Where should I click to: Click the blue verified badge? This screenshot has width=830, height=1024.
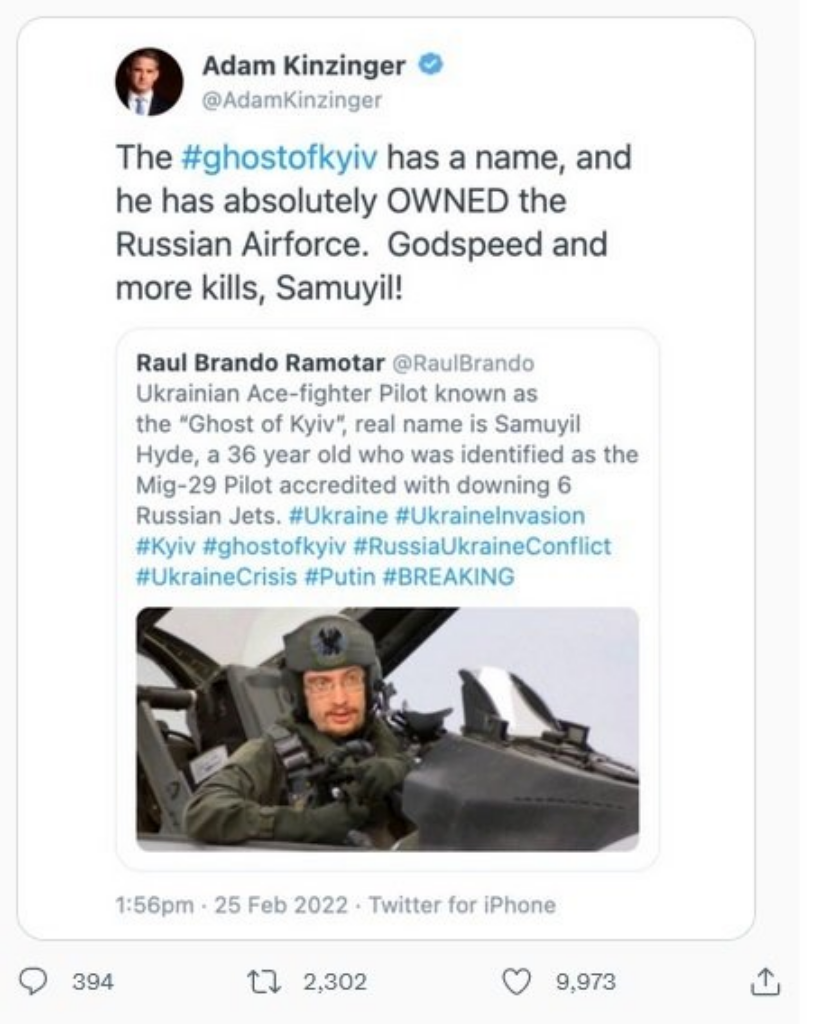click(432, 66)
